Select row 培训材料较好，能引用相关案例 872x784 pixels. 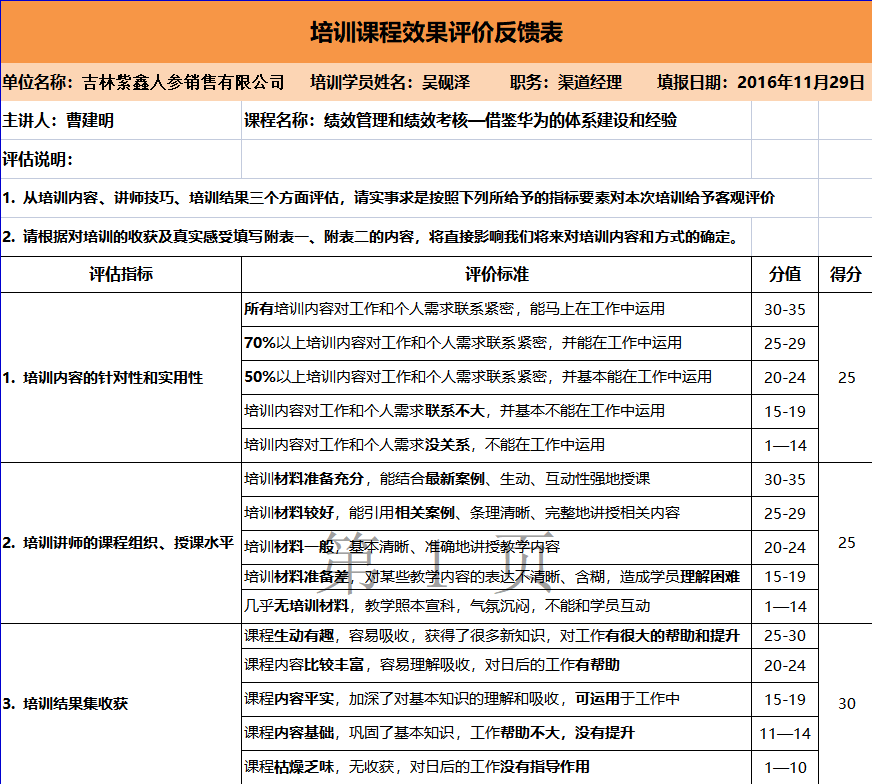click(x=497, y=513)
